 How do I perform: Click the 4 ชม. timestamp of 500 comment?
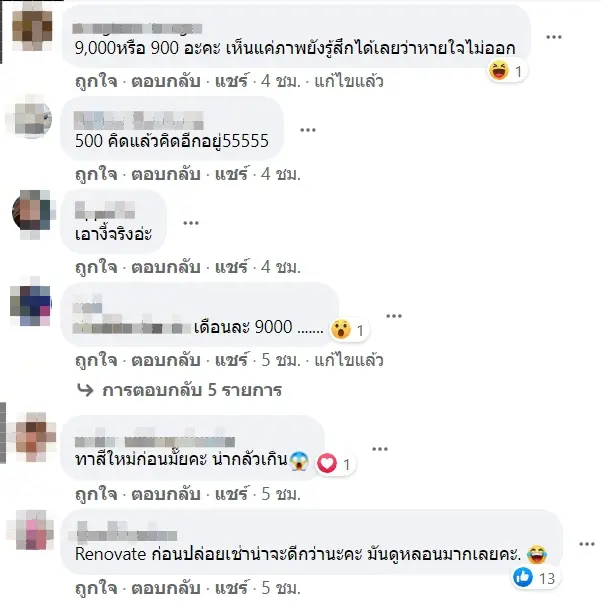click(281, 175)
